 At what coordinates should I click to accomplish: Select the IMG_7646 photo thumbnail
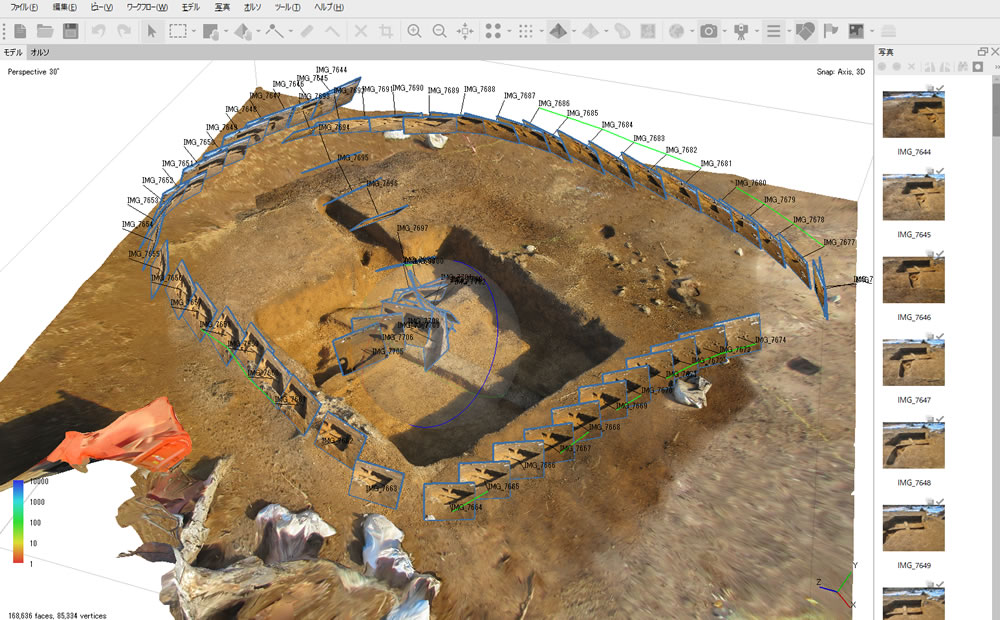(x=913, y=279)
